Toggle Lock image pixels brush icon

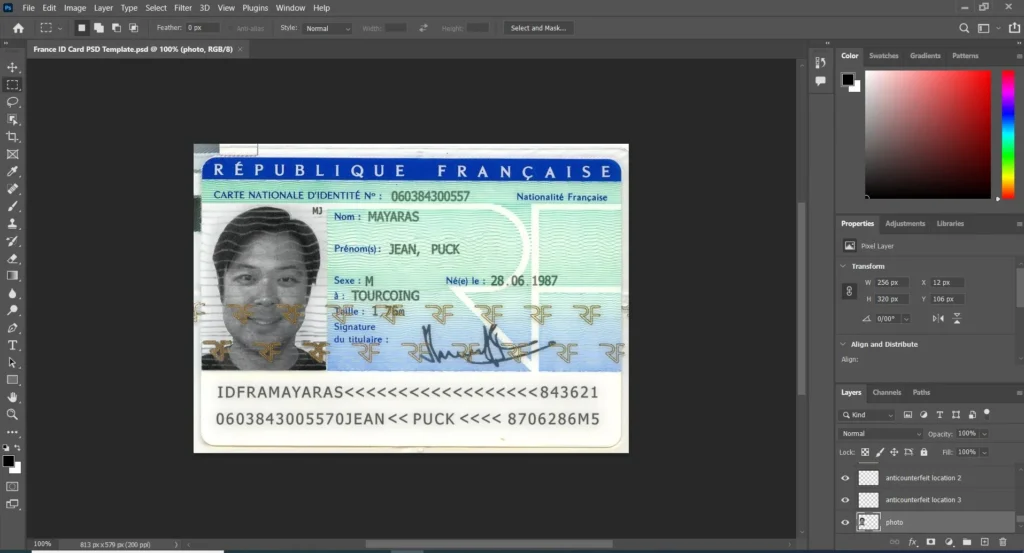(880, 452)
